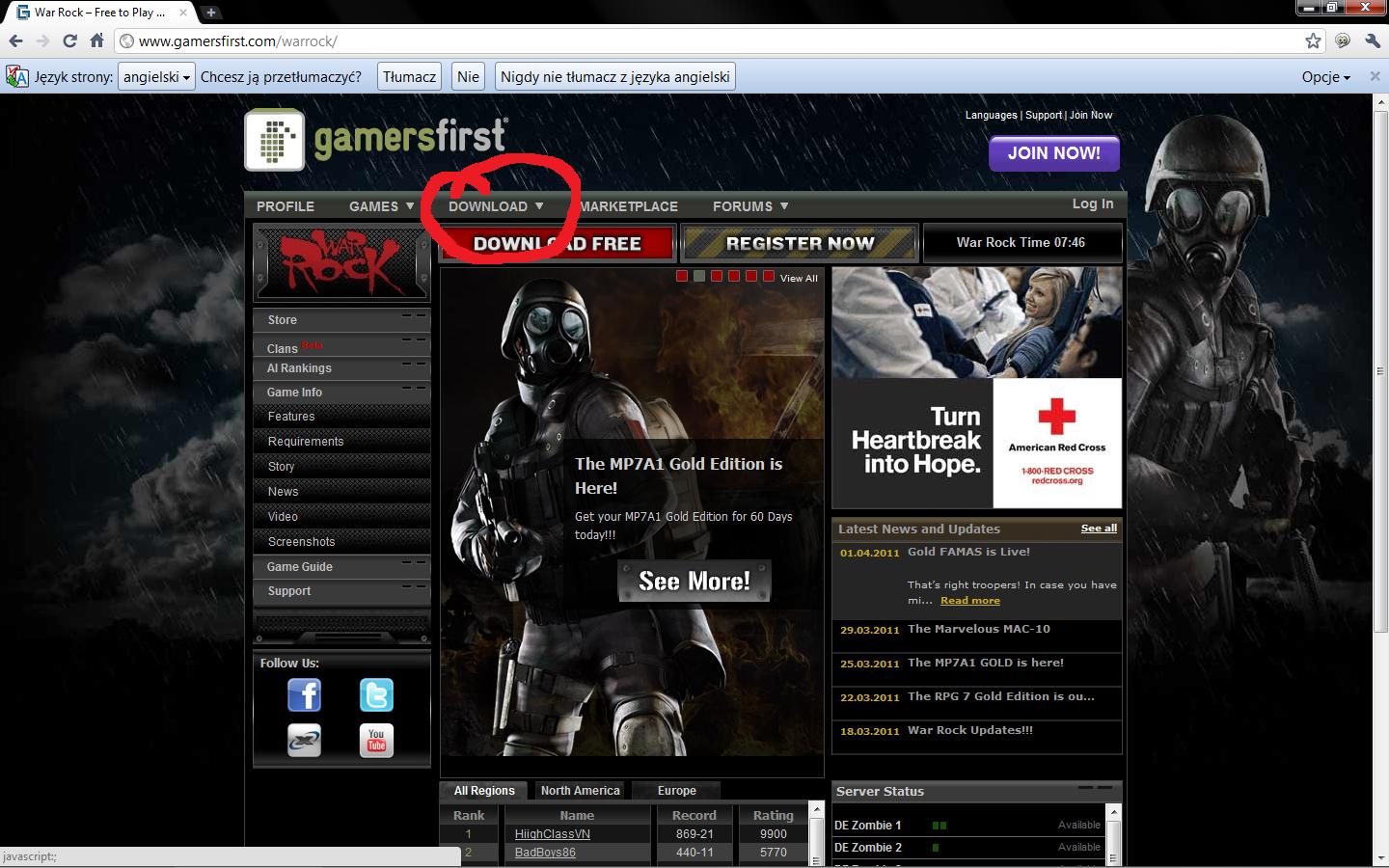Open player BadBoys86 in rankings

[x=545, y=853]
